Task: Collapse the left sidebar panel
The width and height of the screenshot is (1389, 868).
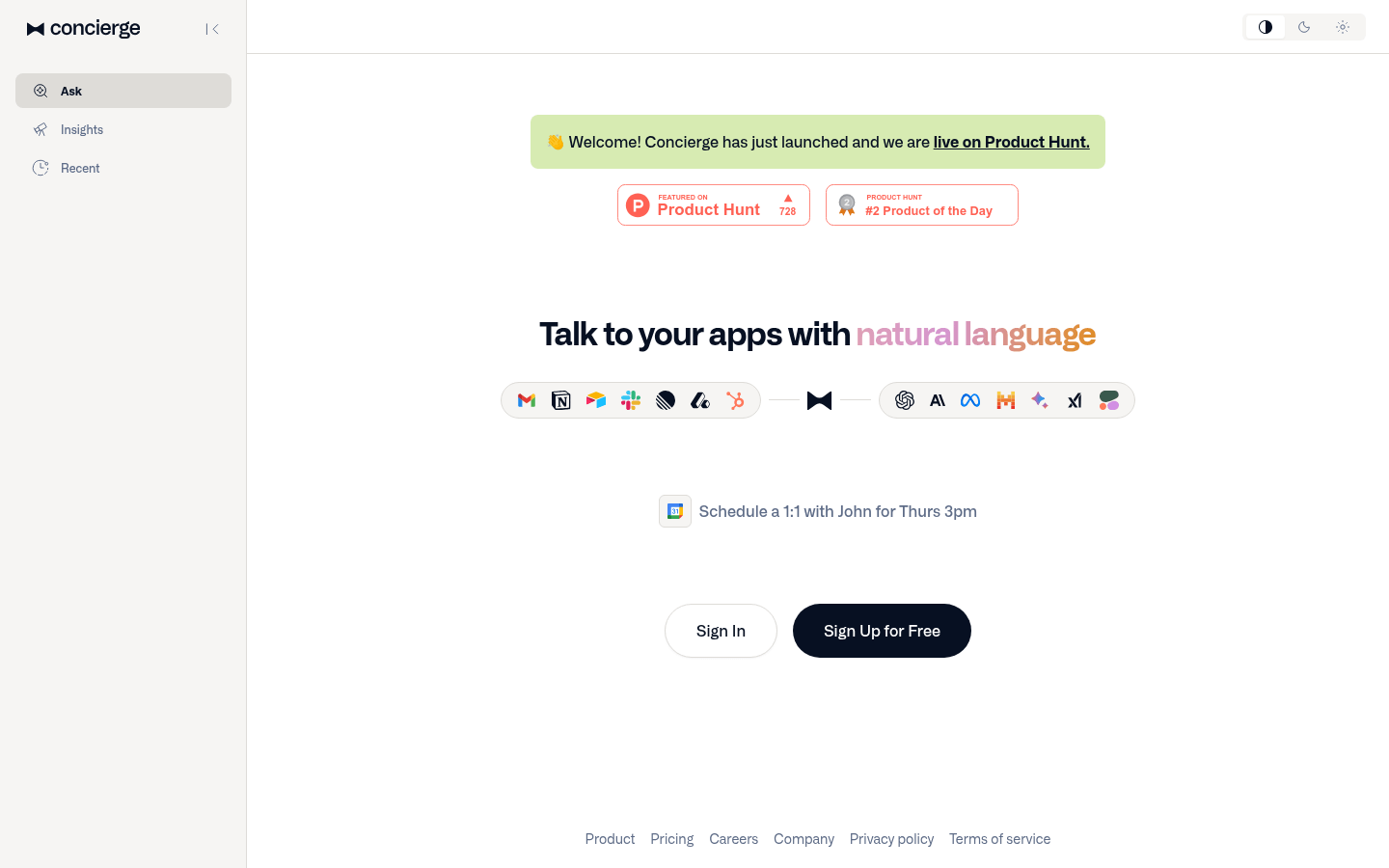Action: tap(212, 29)
